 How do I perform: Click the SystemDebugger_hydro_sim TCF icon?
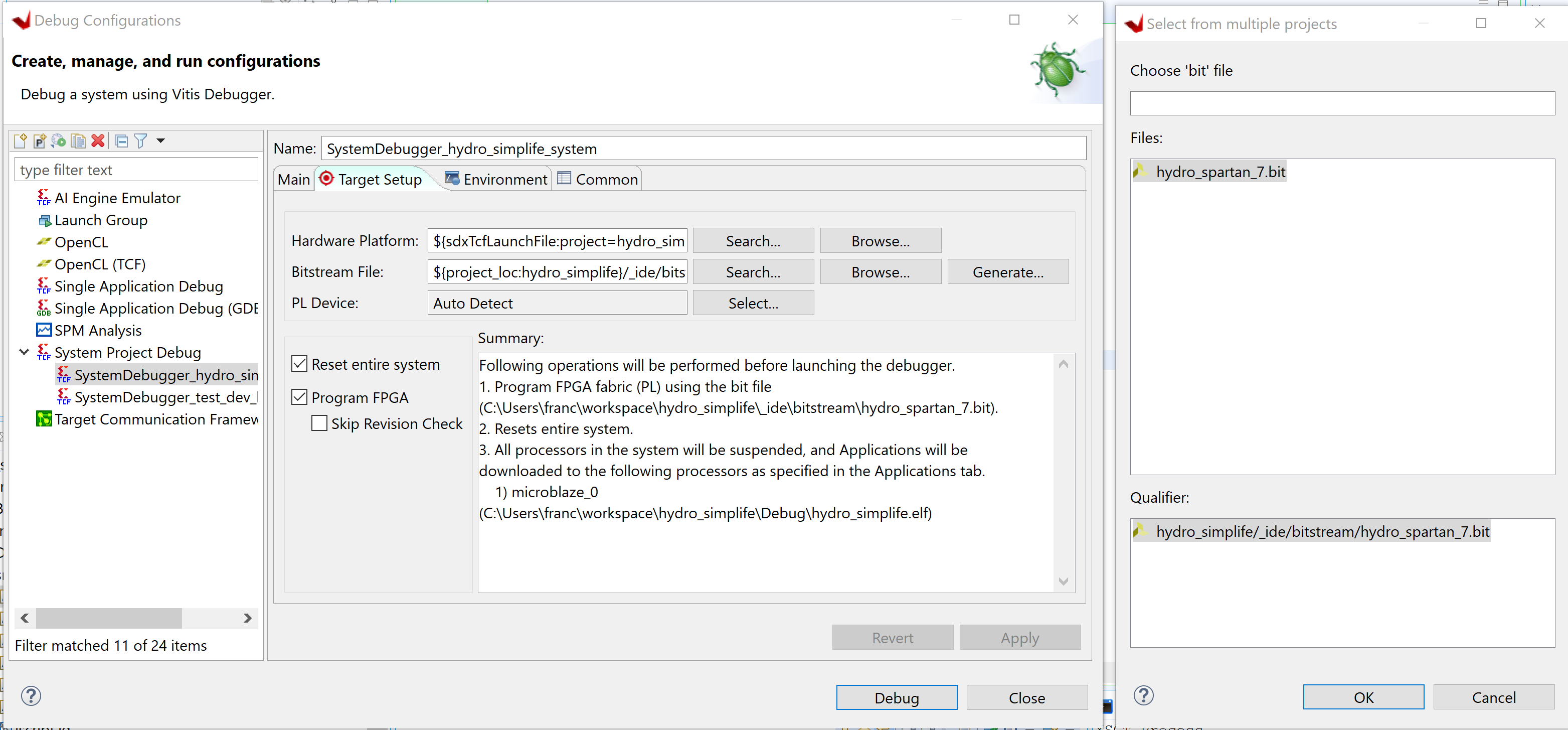(x=64, y=374)
